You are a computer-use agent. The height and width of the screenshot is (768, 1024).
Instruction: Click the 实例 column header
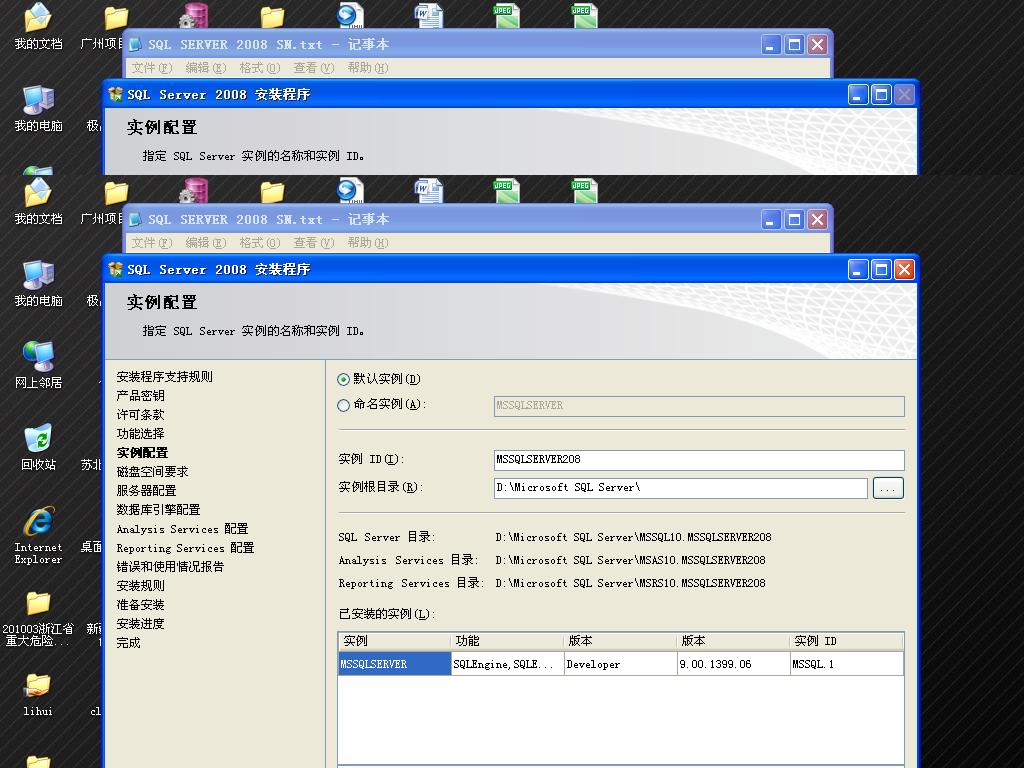pyautogui.click(x=394, y=641)
